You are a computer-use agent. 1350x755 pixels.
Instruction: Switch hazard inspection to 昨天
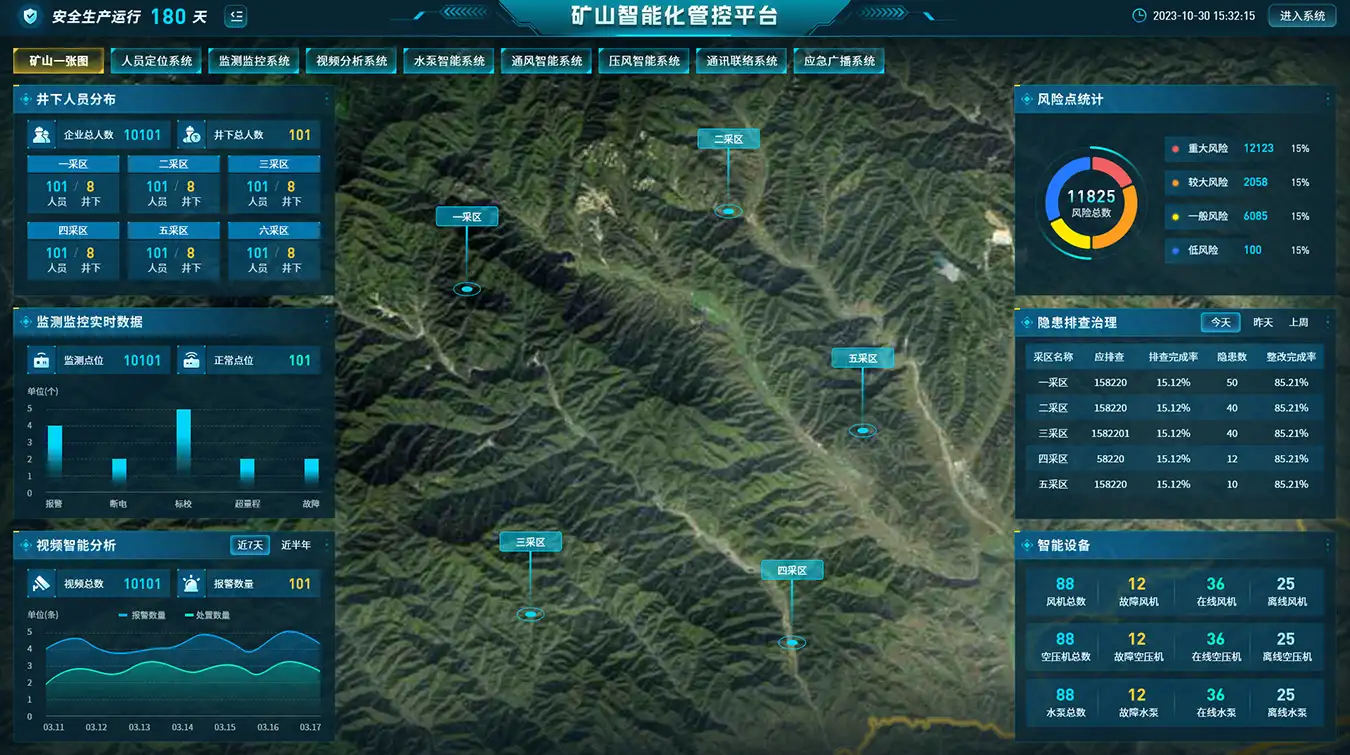1263,322
